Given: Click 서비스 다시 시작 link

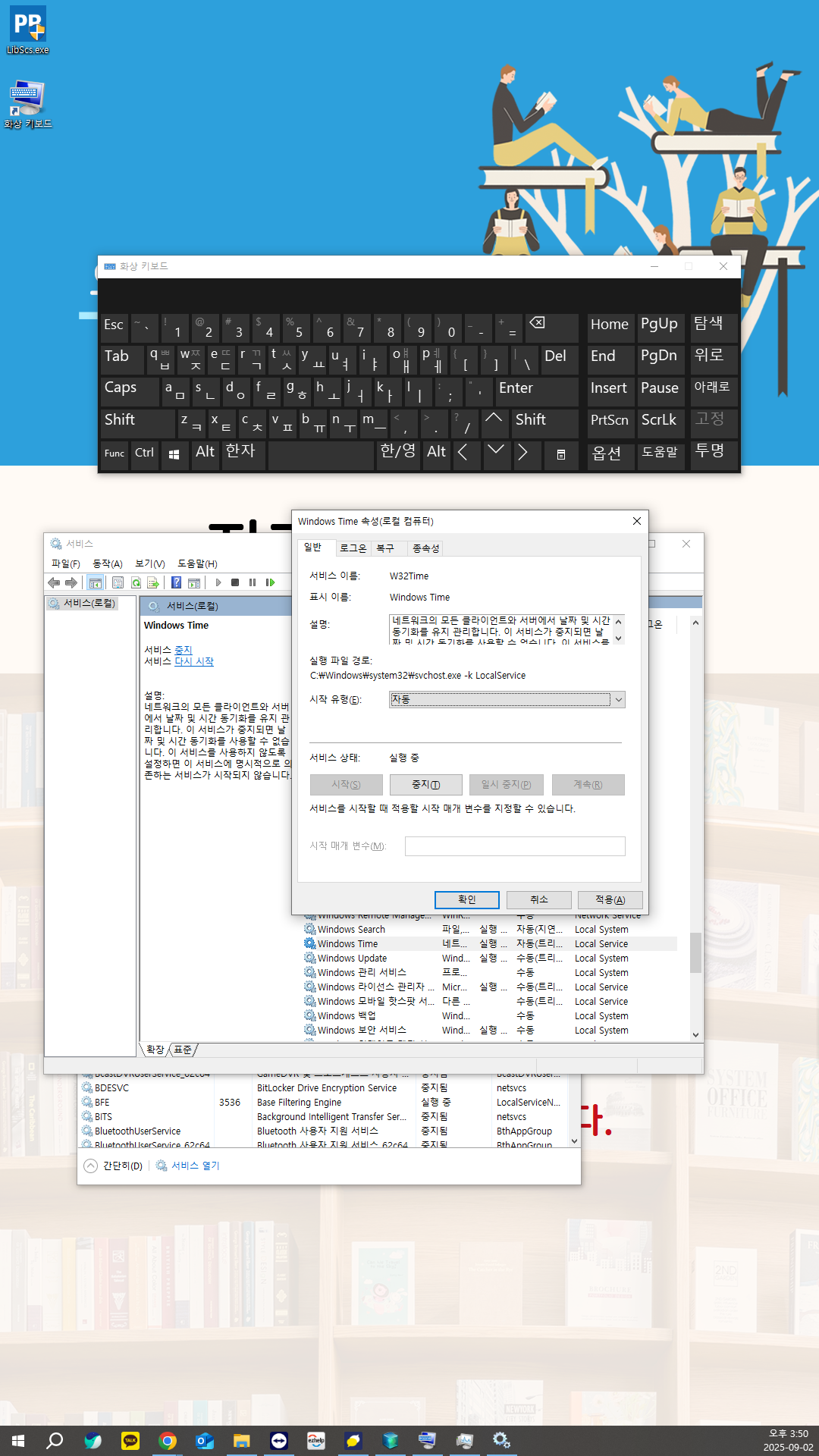Looking at the screenshot, I should 194,661.
